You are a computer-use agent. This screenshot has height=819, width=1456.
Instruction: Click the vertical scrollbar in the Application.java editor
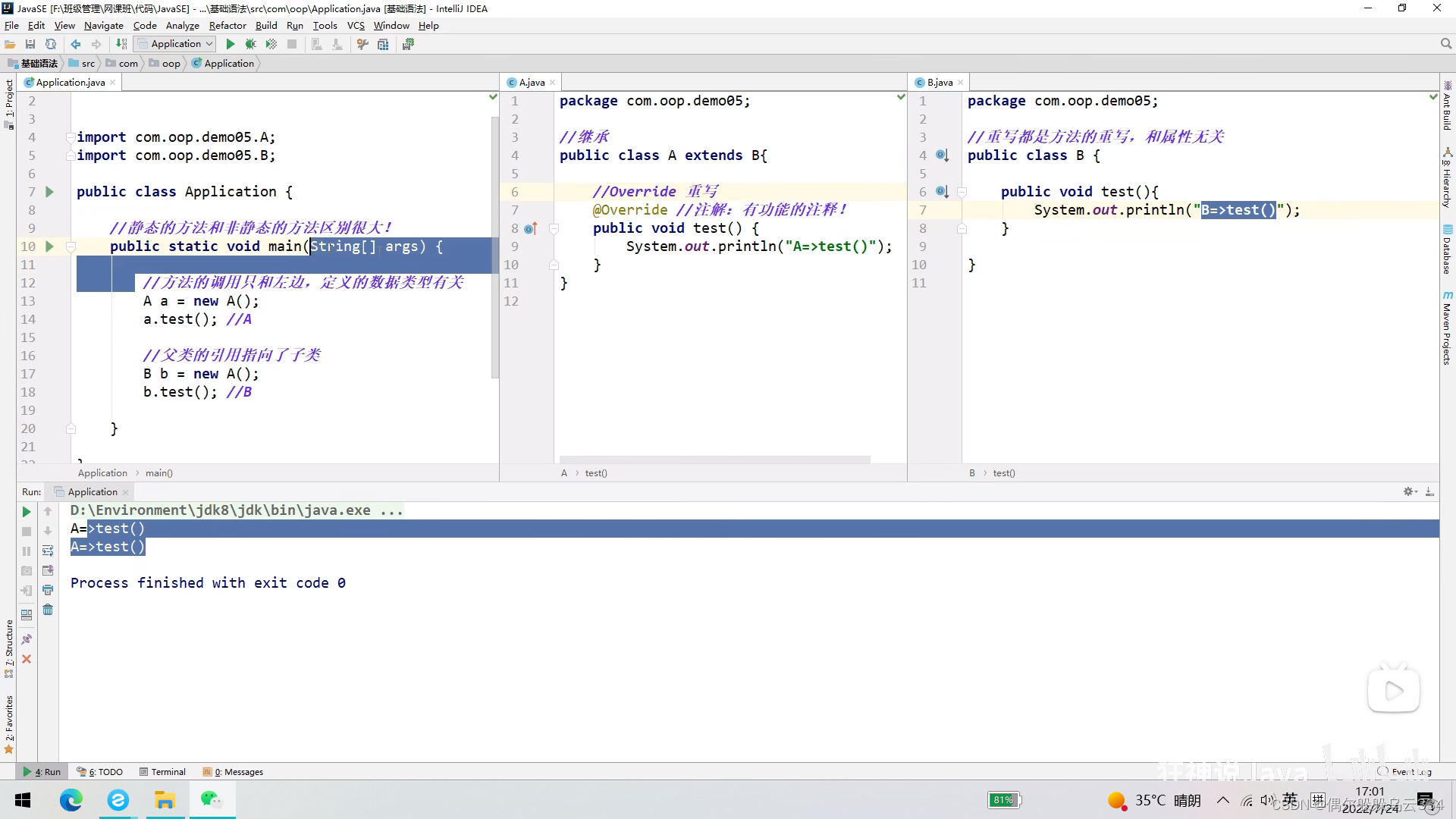(495, 303)
